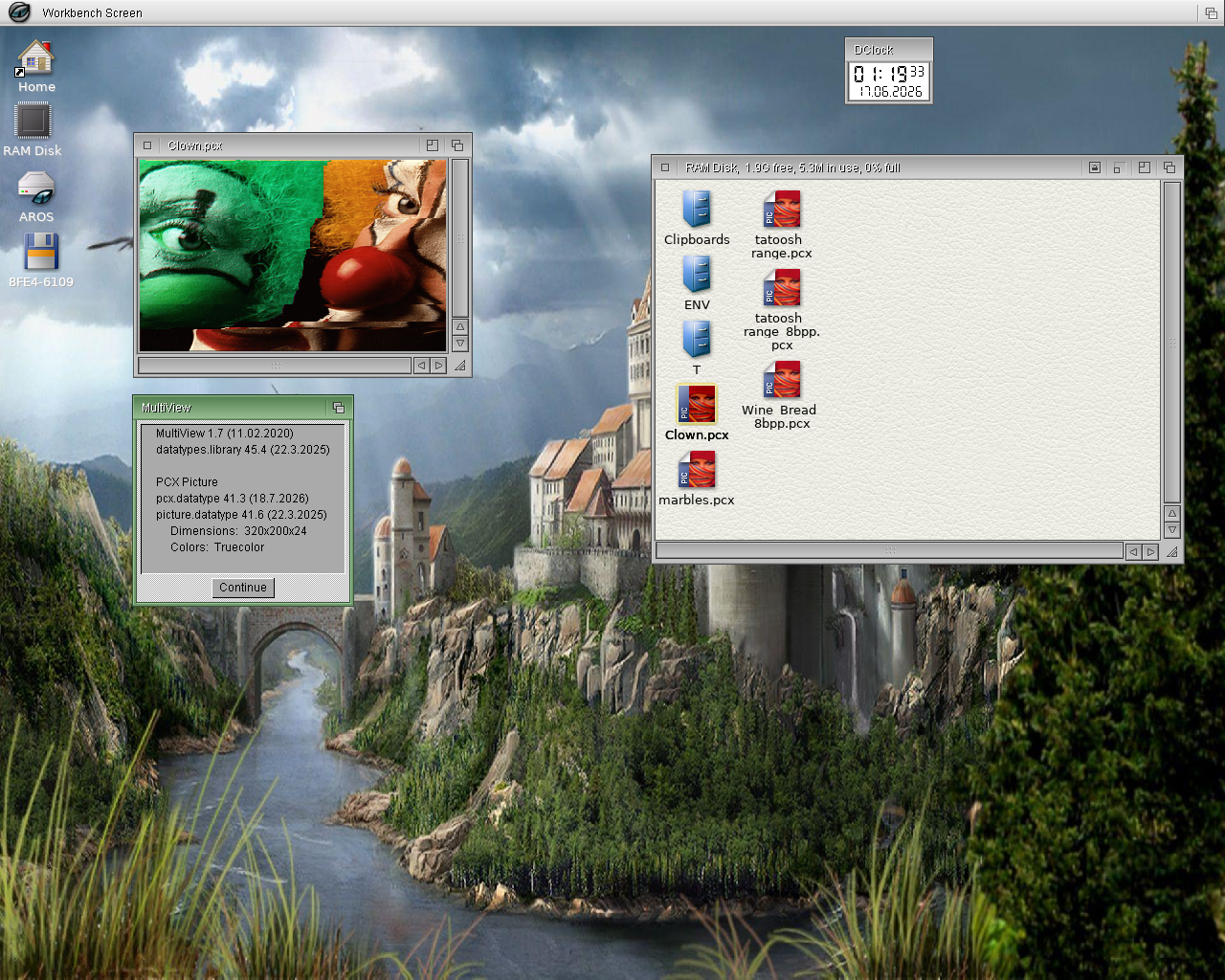1225x980 pixels.
Task: Send the Clown.pcx window to back
Action: coord(457,145)
